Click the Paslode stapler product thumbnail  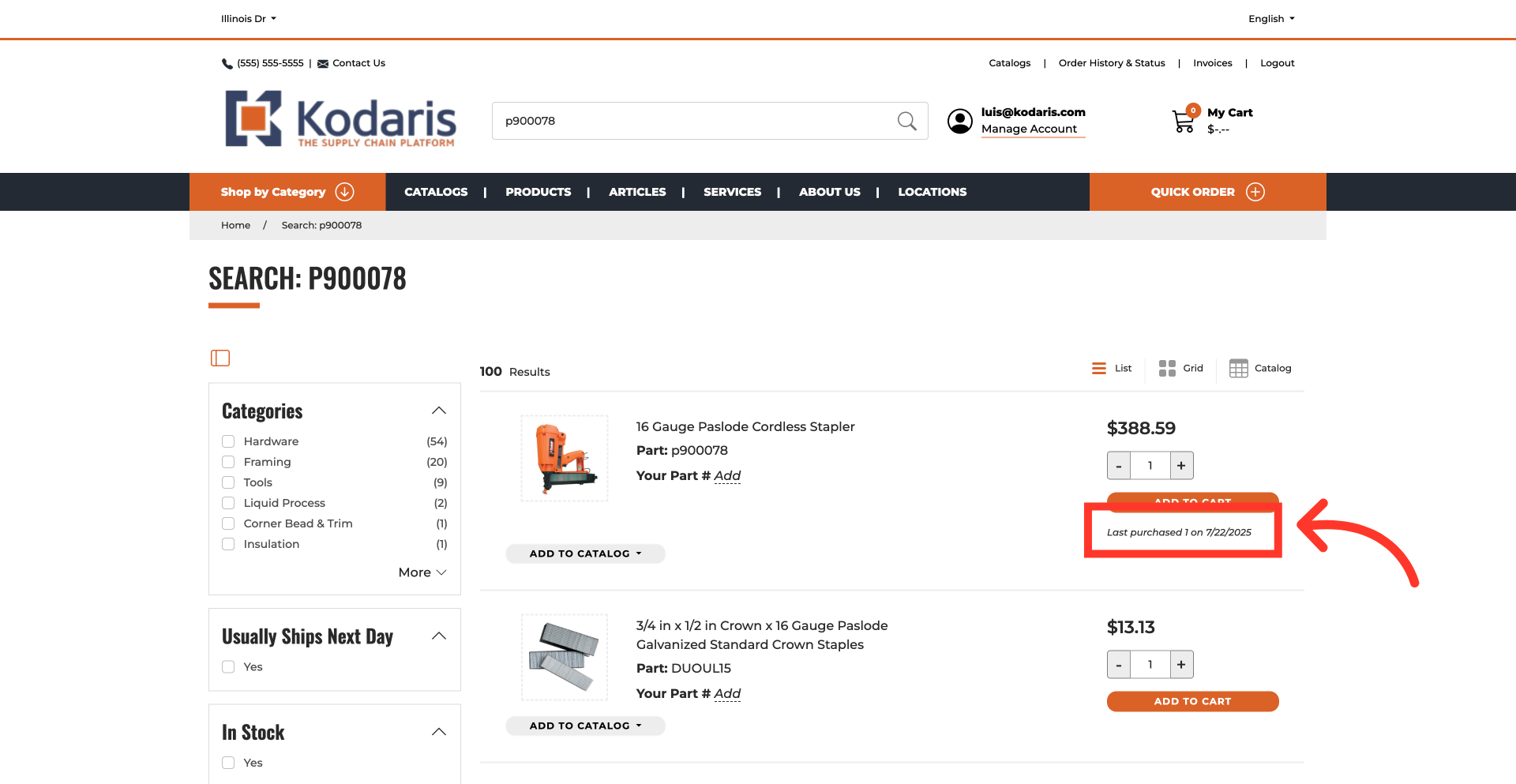coord(565,458)
